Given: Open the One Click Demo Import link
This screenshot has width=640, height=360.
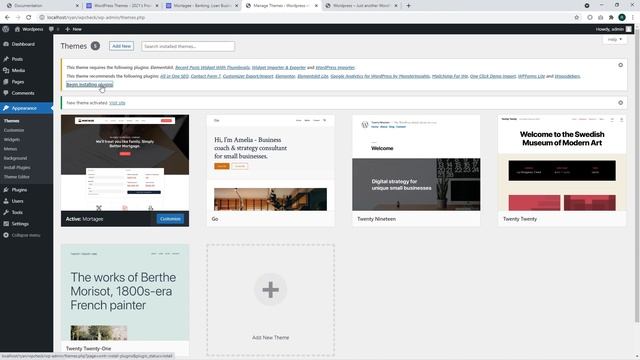Looking at the screenshot, I should [493, 76].
